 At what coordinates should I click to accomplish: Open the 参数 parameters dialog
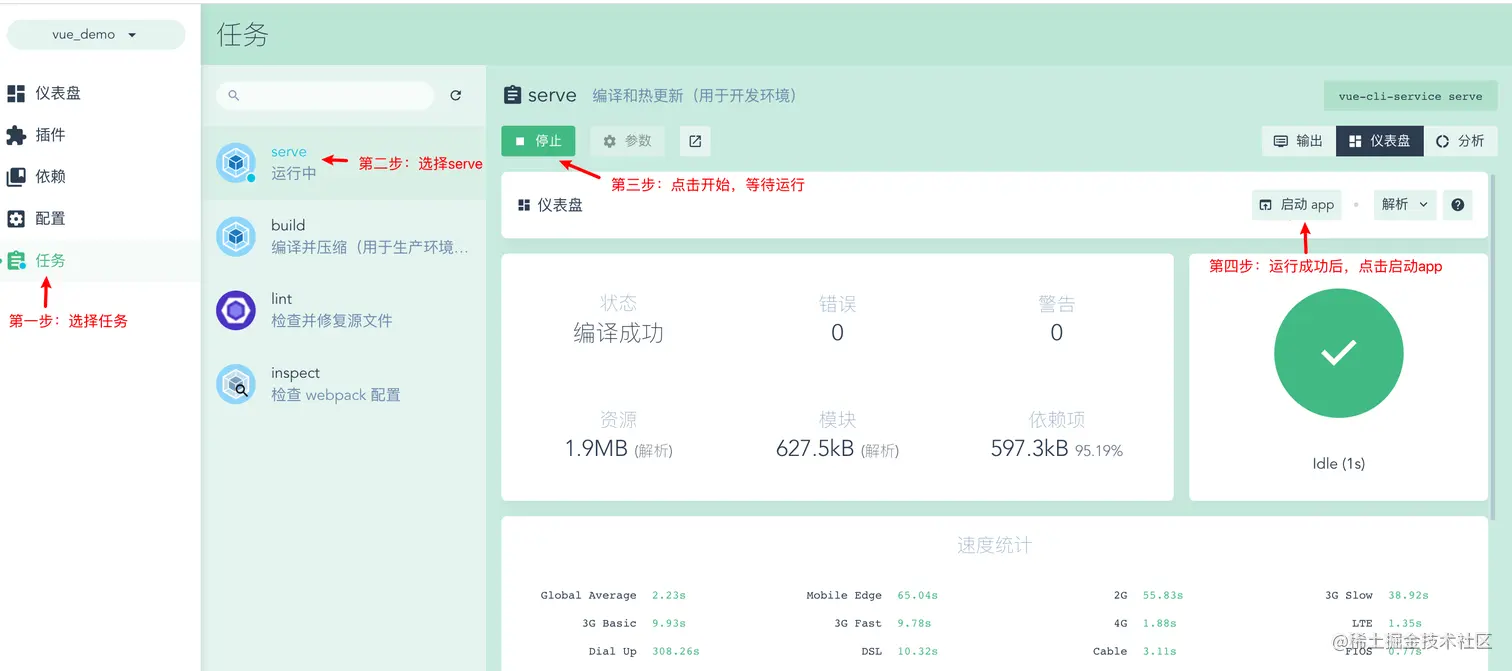pyautogui.click(x=627, y=141)
